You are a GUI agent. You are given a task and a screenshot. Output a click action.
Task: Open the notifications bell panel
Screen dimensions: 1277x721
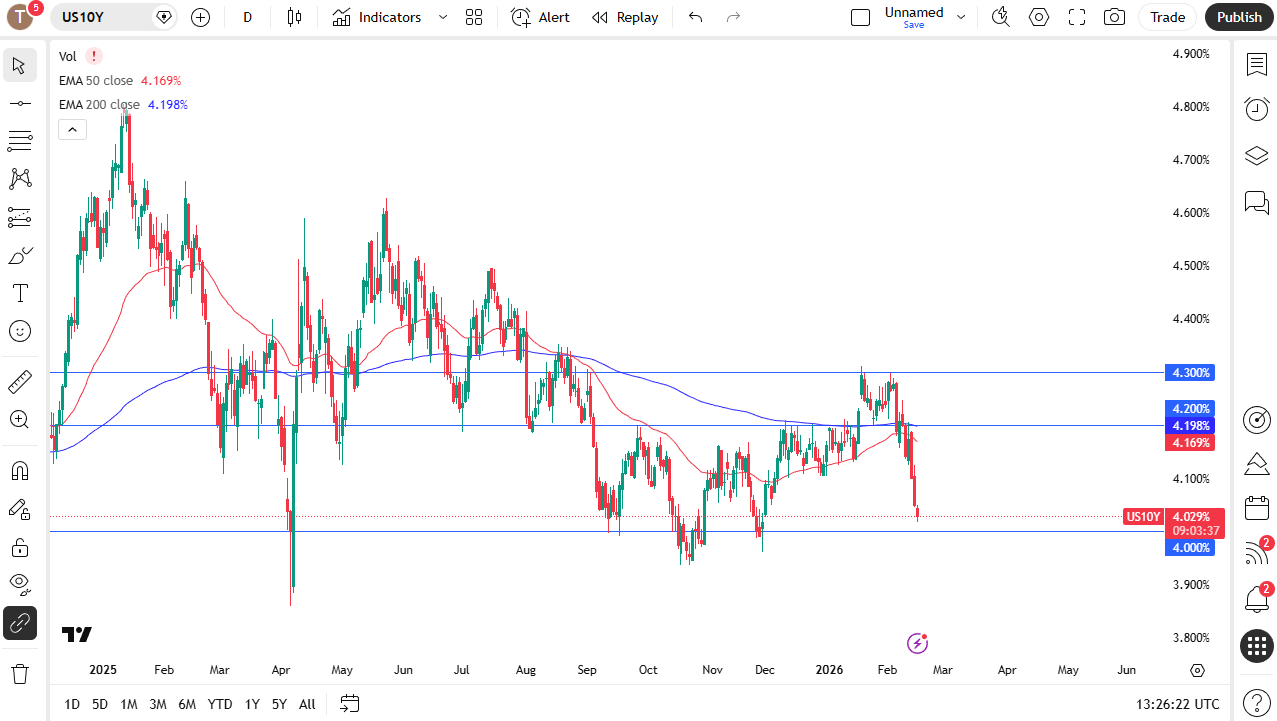click(1257, 598)
